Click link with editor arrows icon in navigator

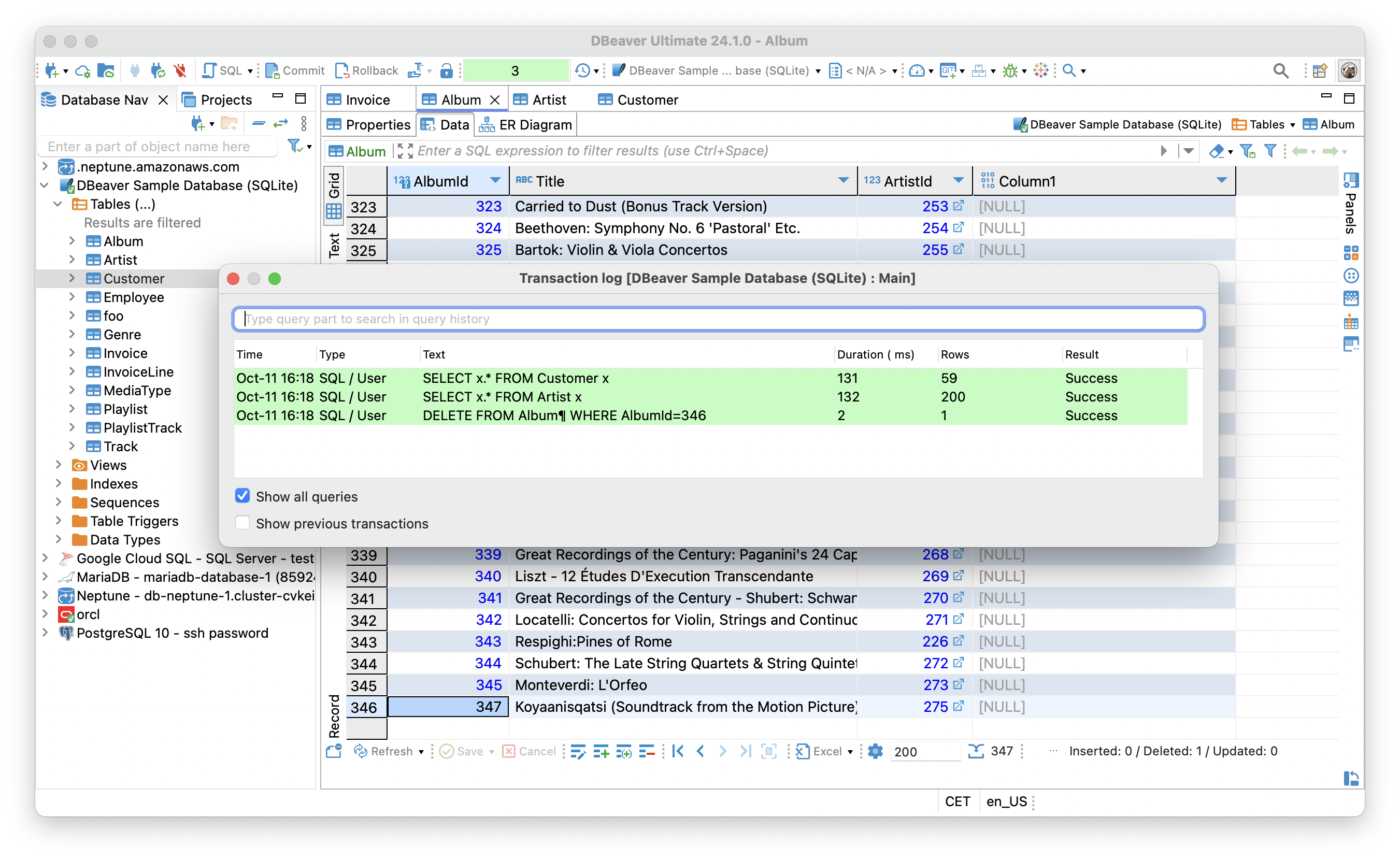(281, 123)
